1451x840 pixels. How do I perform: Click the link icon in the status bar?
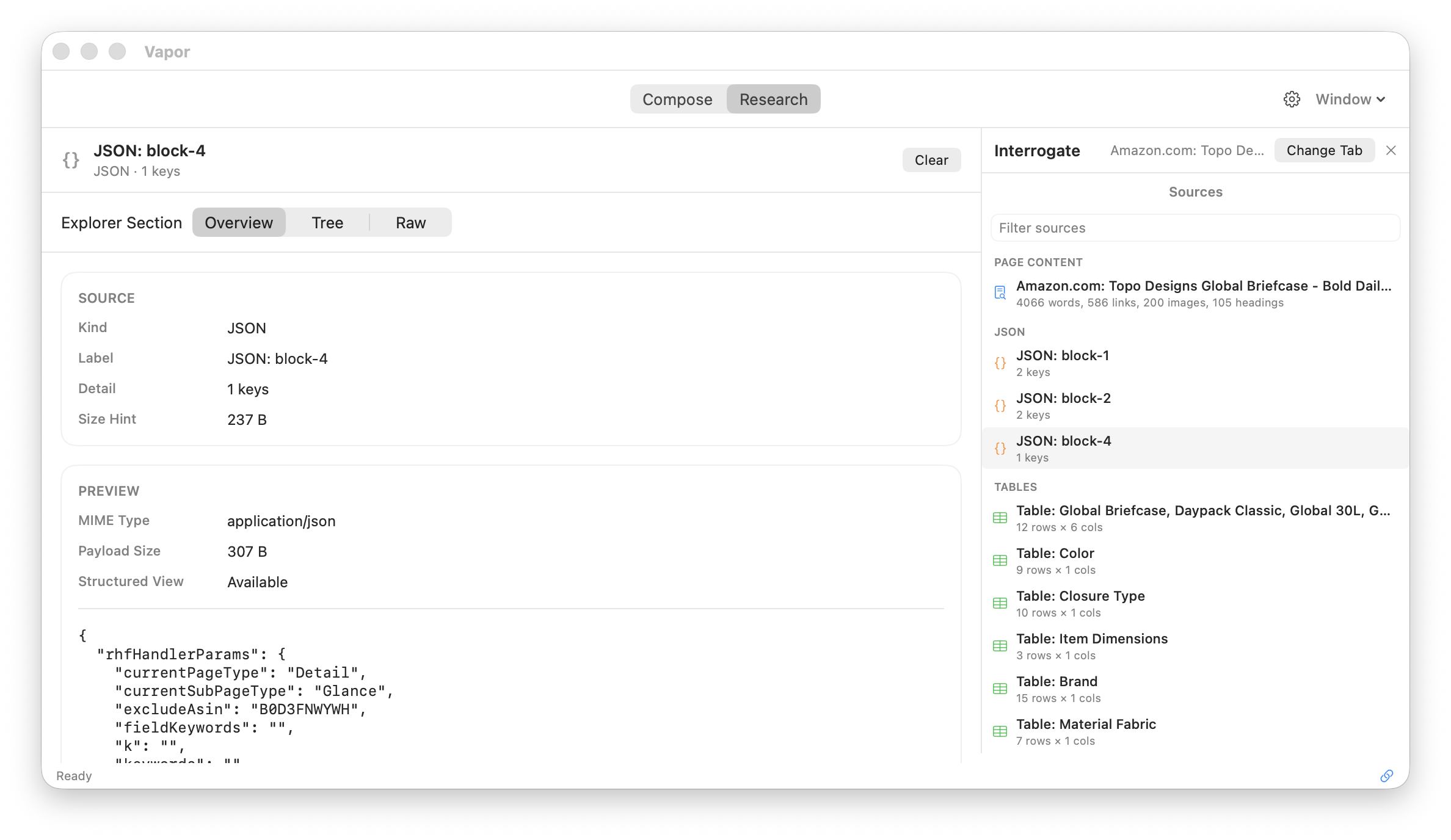1387,776
